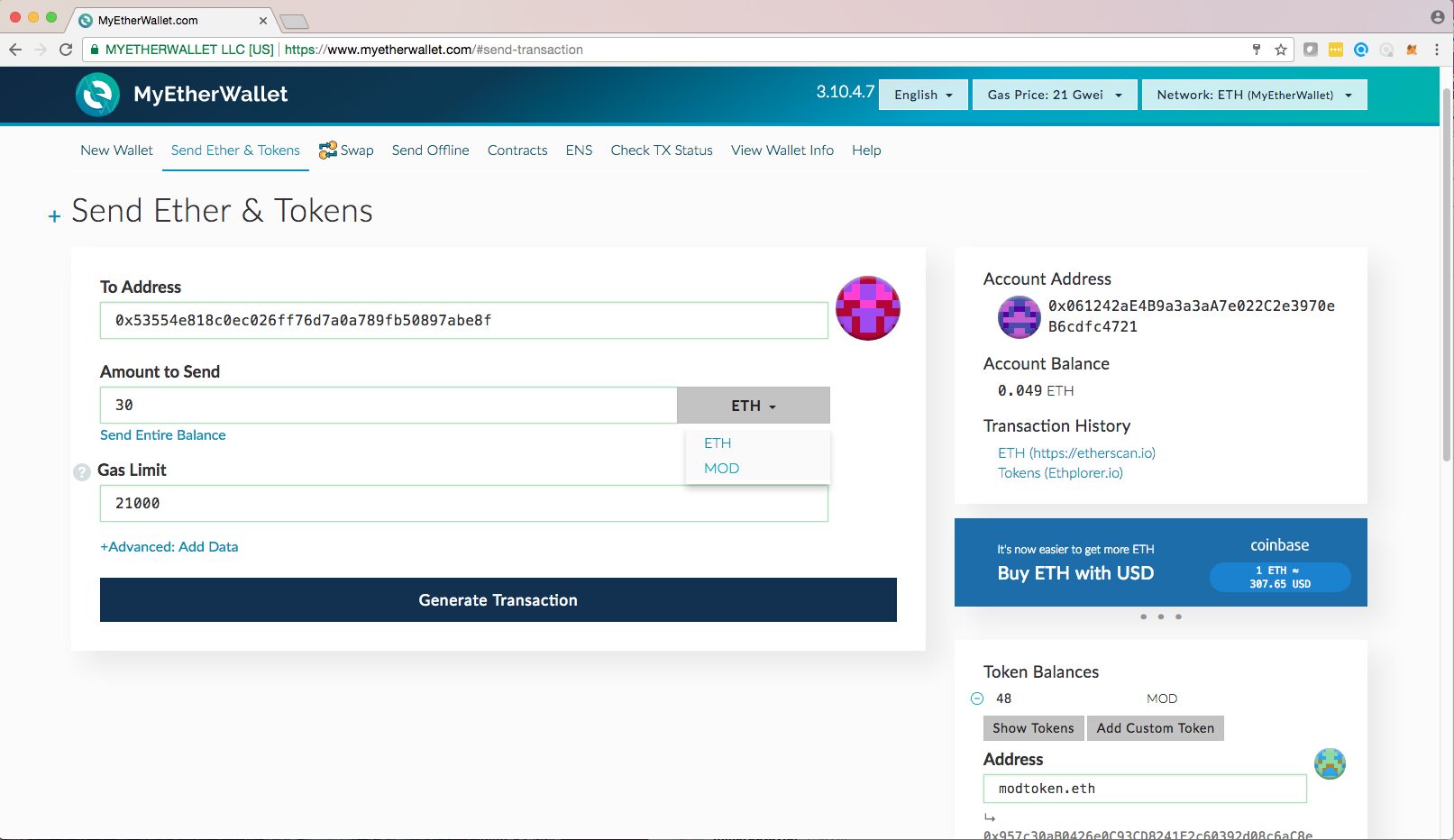Image resolution: width=1454 pixels, height=840 pixels.
Task: Click the Add Custom Token button
Action: (1155, 728)
